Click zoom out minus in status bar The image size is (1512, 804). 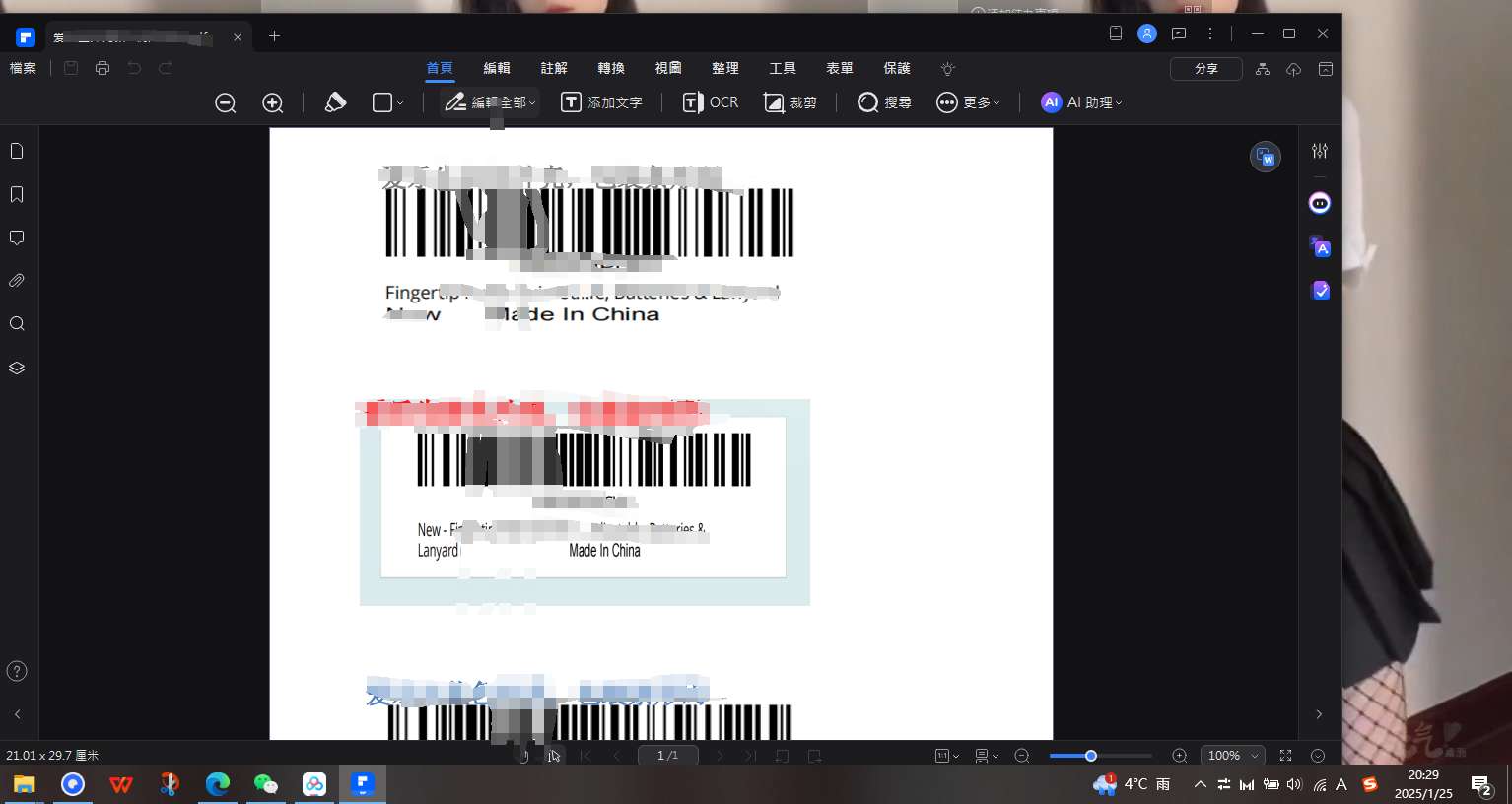coord(1022,756)
